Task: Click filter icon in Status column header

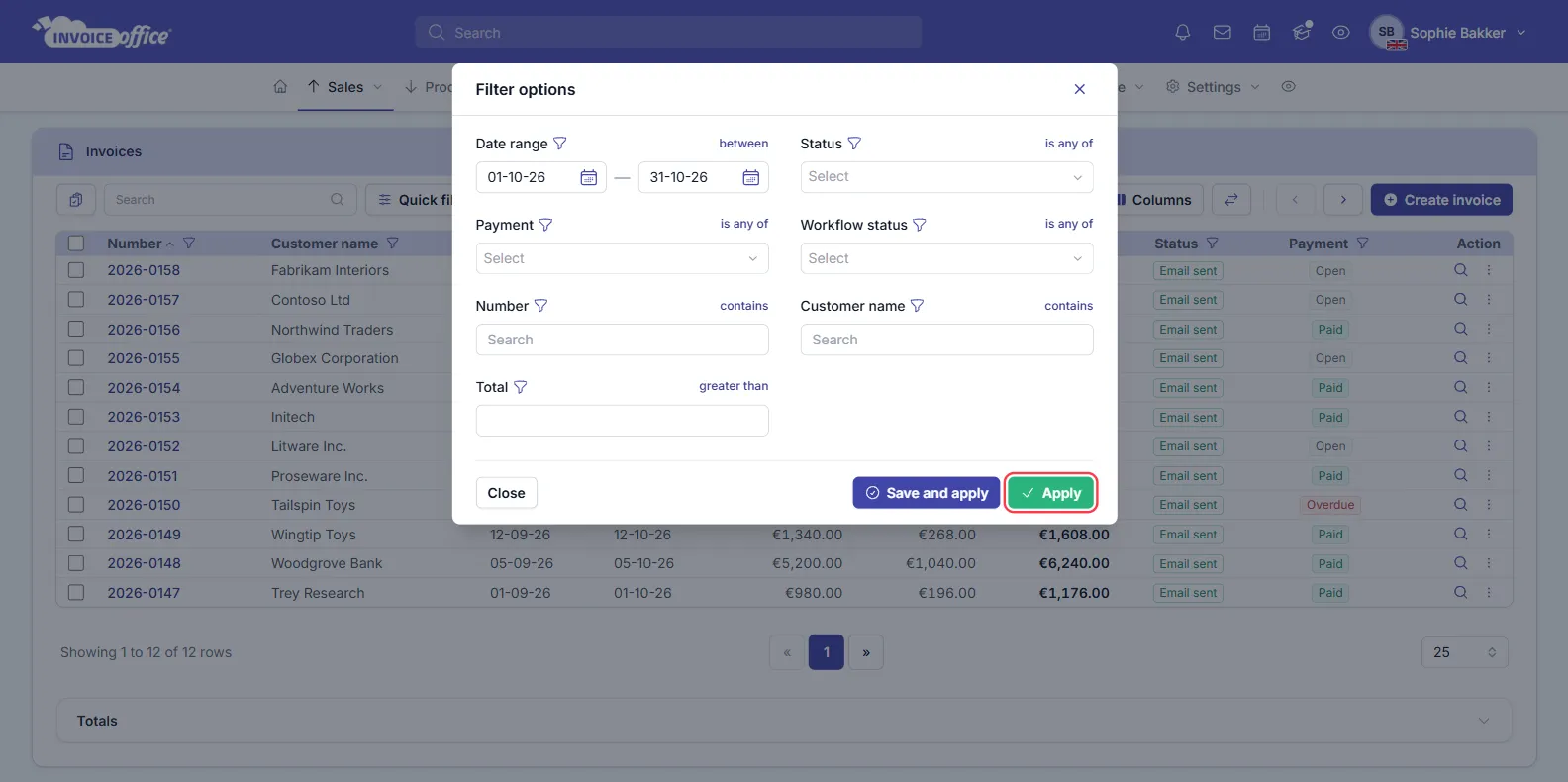Action: [x=1212, y=244]
